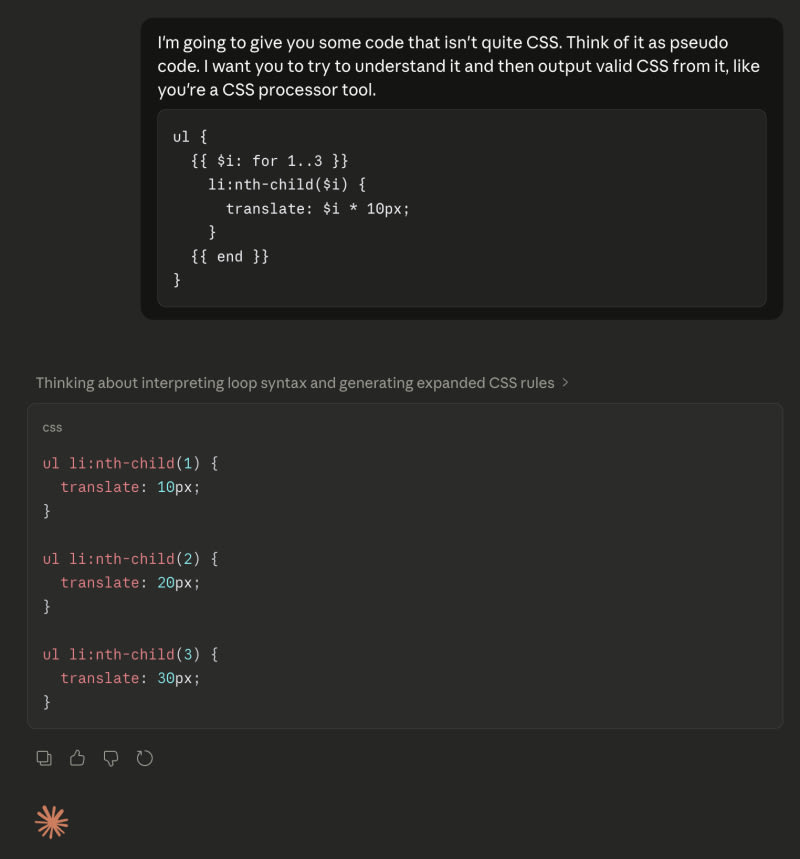Click the '{{ $i: for 1..3 }}' loop line
The image size is (800, 859).
(x=269, y=161)
